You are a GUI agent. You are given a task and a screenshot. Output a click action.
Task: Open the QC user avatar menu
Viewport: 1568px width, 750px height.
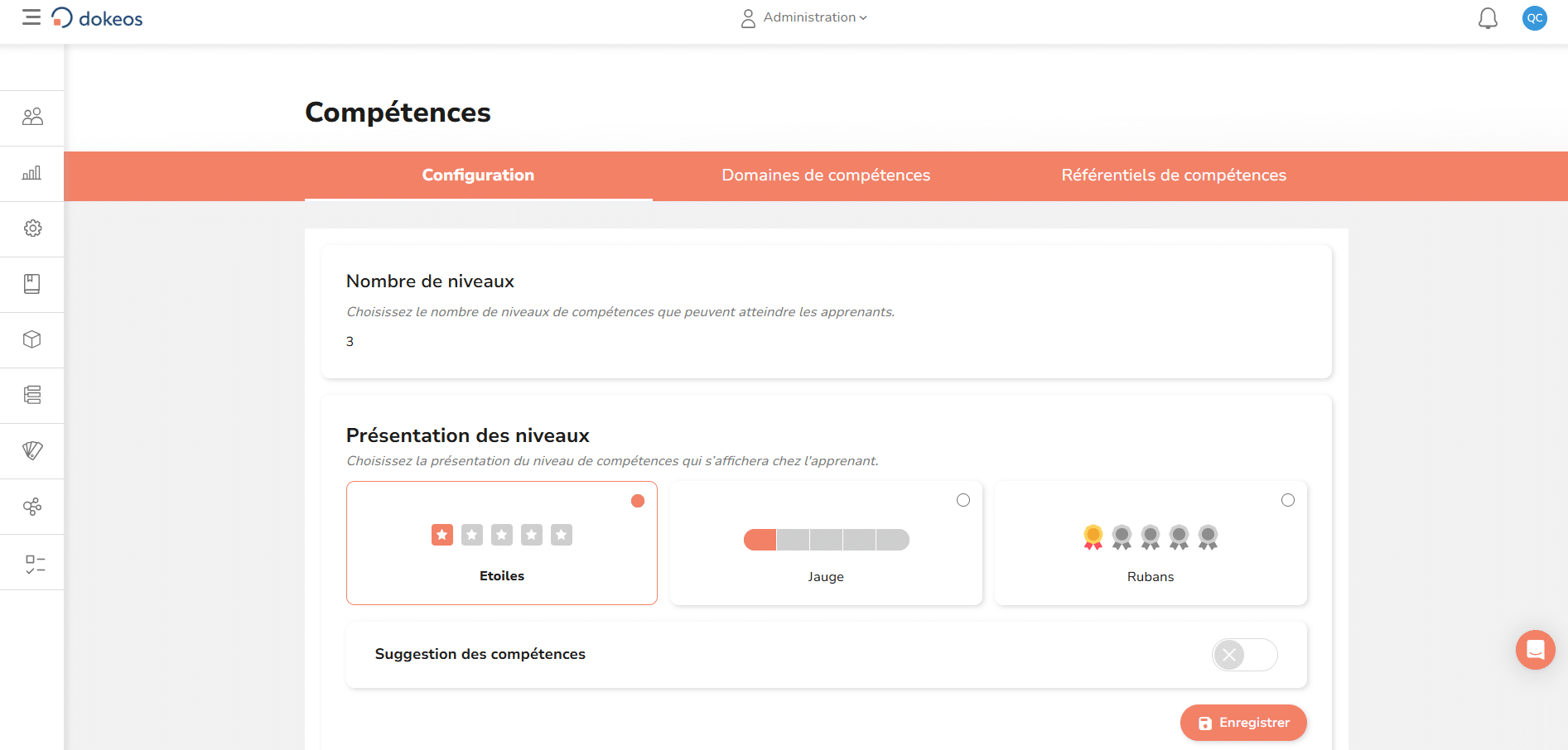pos(1535,18)
